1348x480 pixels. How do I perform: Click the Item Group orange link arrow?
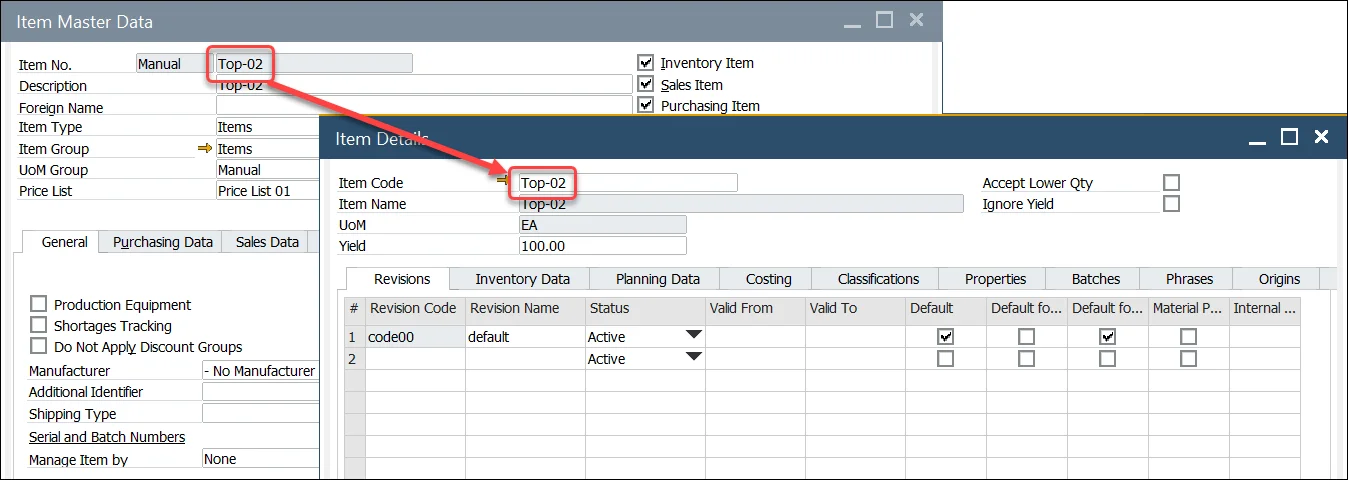(x=205, y=149)
